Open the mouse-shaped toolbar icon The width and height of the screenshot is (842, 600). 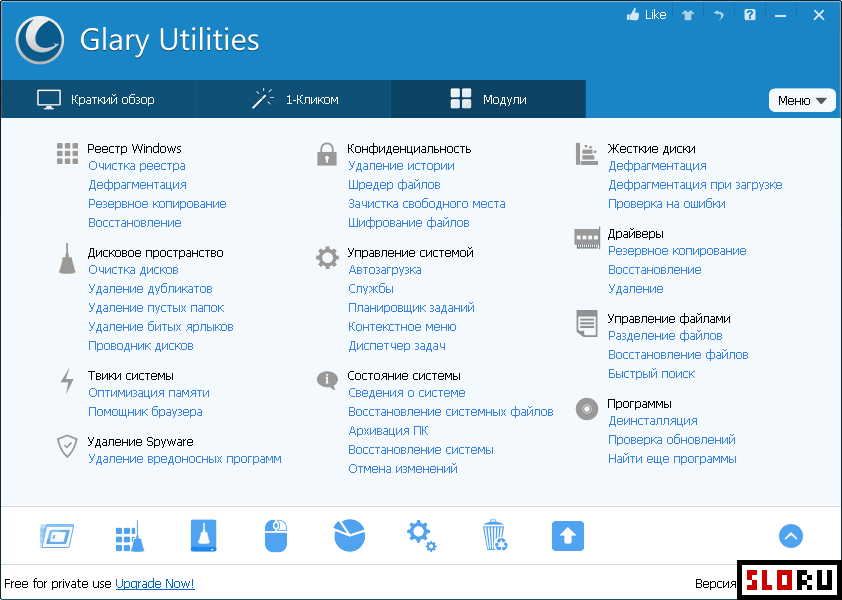pos(276,536)
